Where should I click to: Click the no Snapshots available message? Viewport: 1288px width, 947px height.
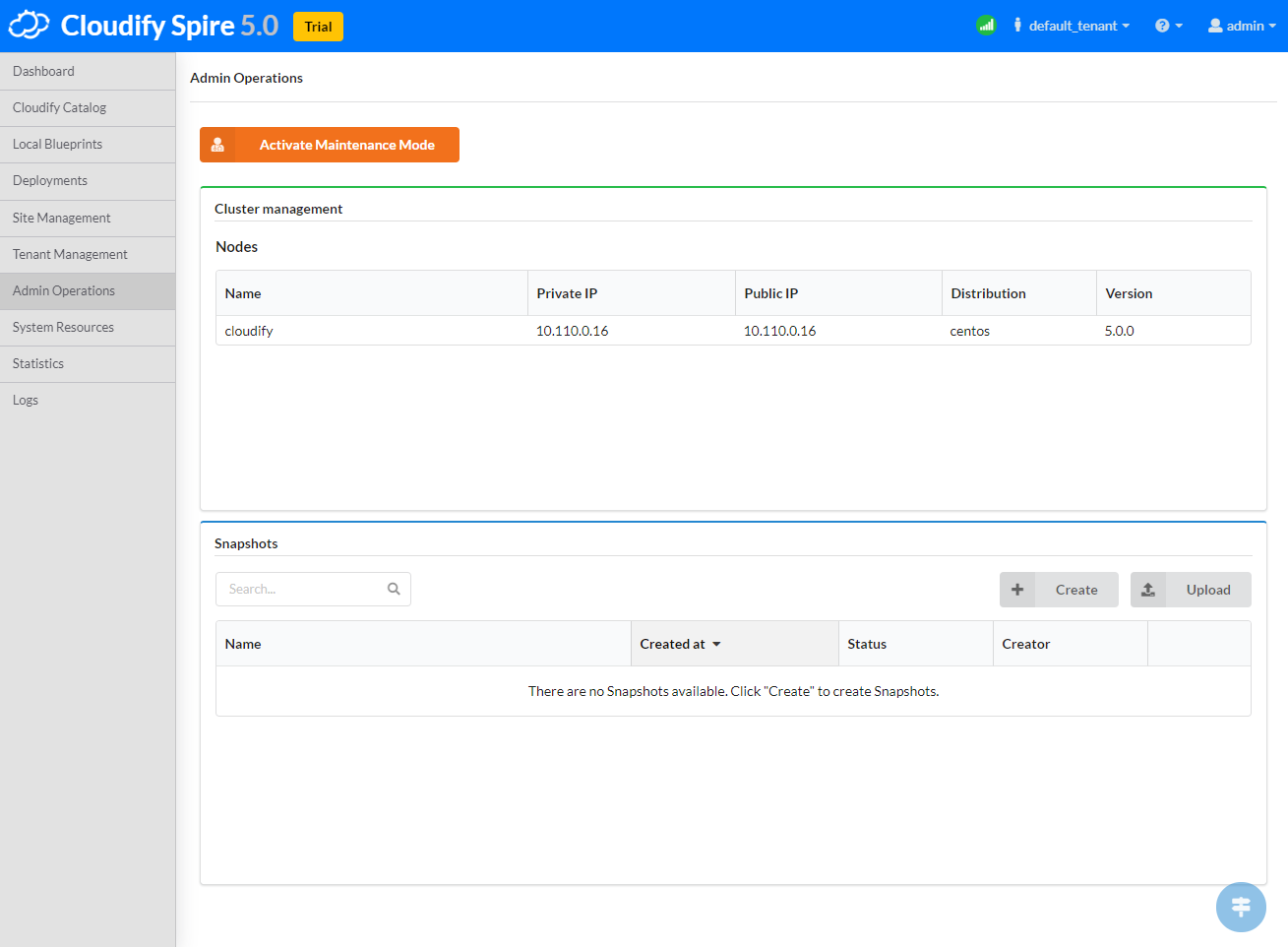(x=733, y=691)
